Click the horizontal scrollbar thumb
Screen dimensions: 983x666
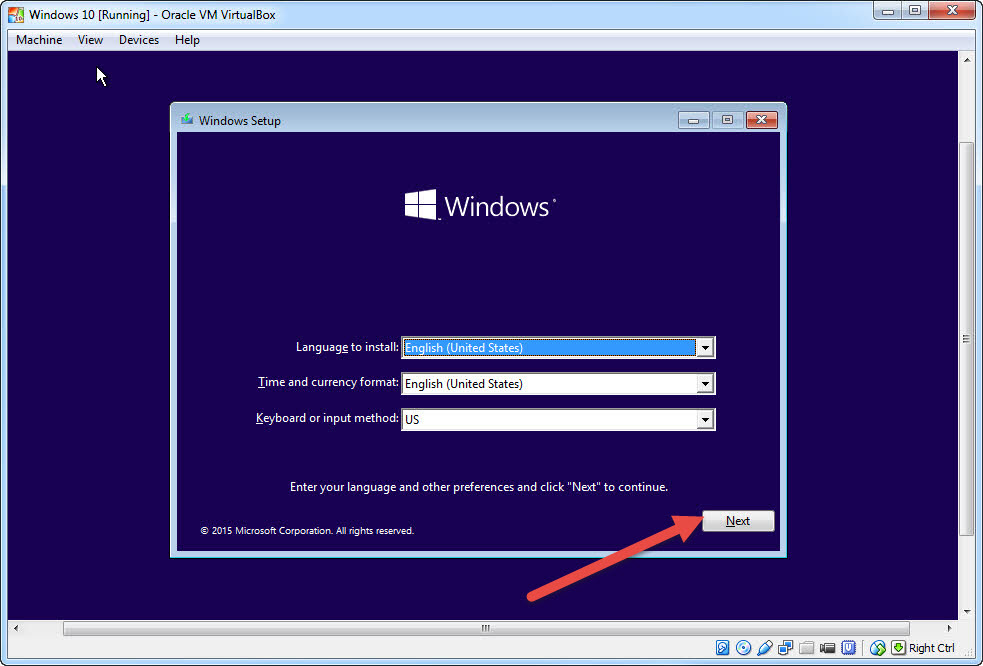point(486,628)
